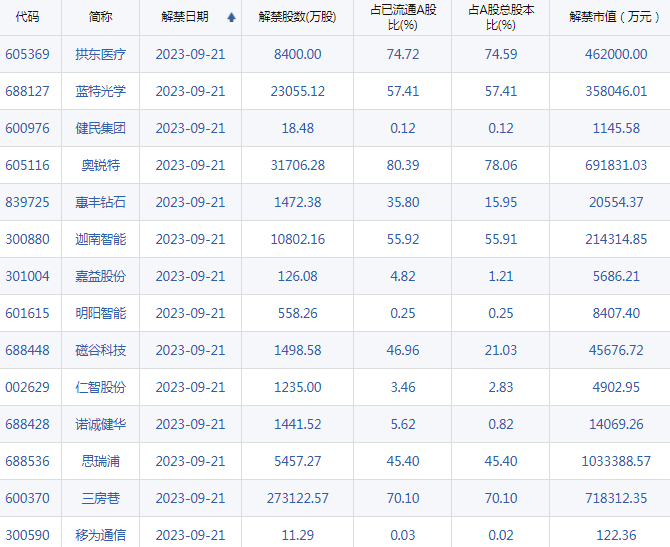Image resolution: width=670 pixels, height=547 pixels.
Task: Sort table by 解禁股数(万股) column header
Action: click(297, 17)
